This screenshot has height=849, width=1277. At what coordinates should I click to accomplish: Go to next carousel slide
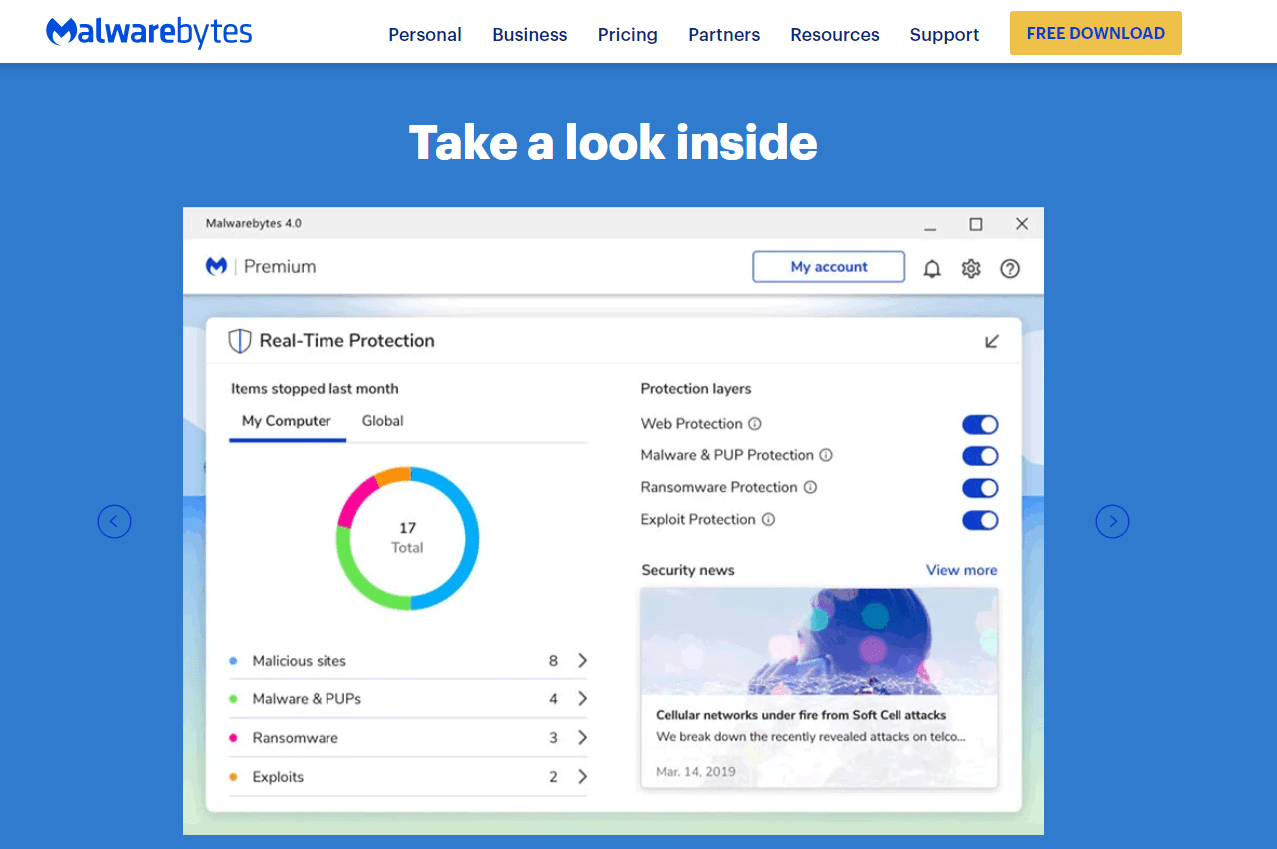1112,521
